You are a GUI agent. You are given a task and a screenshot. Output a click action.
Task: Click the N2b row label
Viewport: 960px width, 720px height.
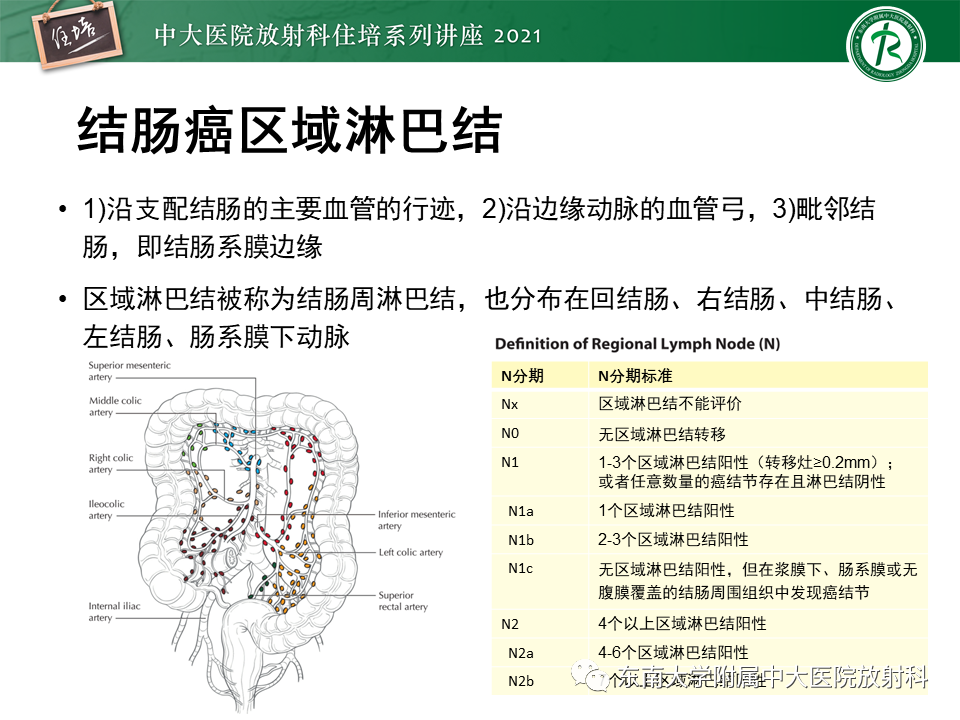coord(521,681)
